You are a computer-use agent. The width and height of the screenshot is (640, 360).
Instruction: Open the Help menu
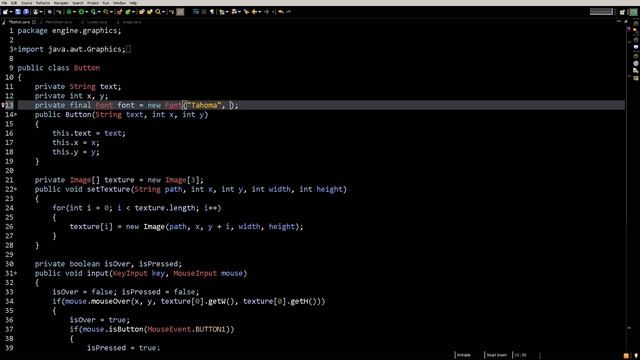tap(133, 3)
